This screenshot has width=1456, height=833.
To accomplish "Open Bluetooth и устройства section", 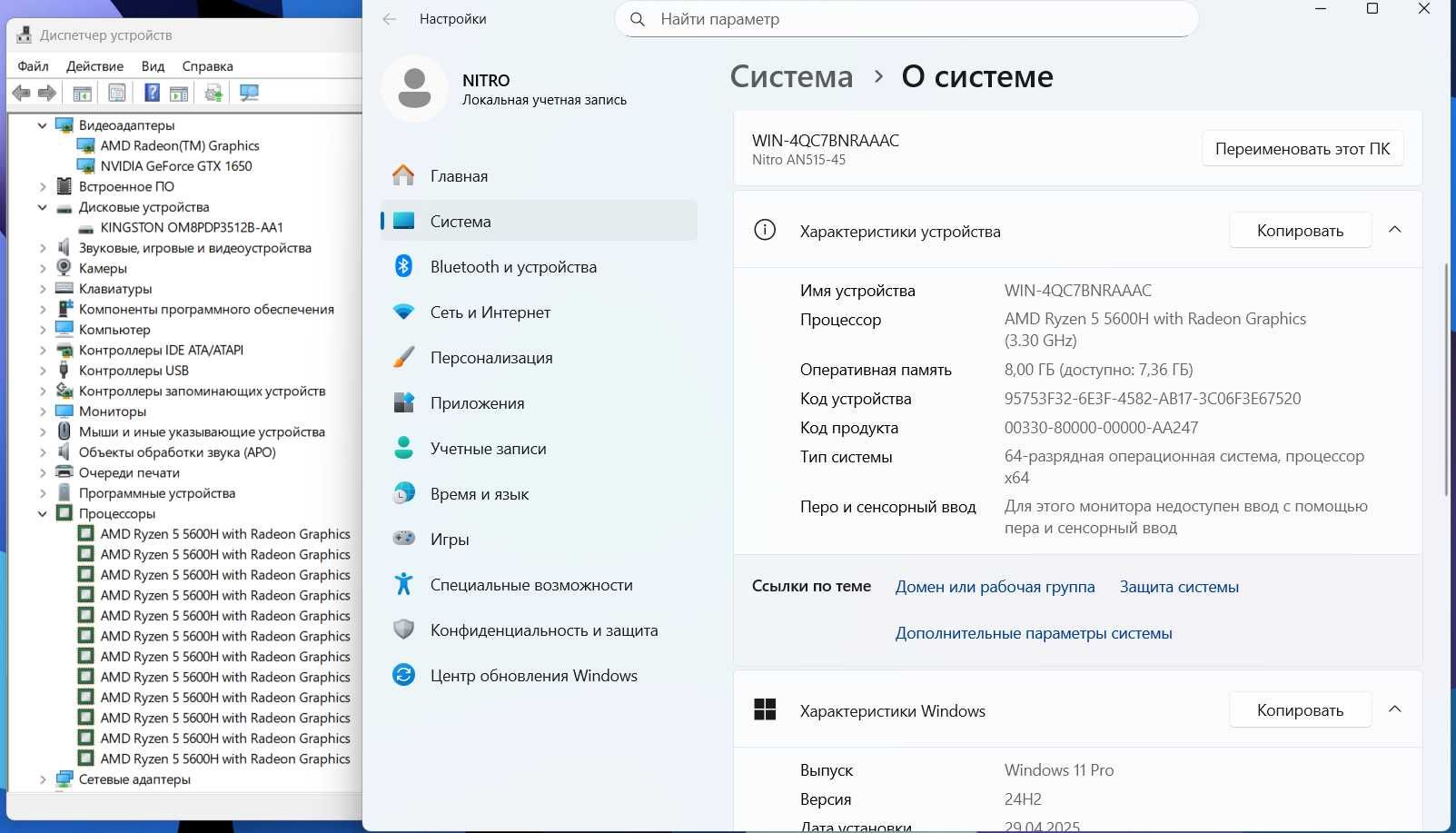I will point(540,267).
